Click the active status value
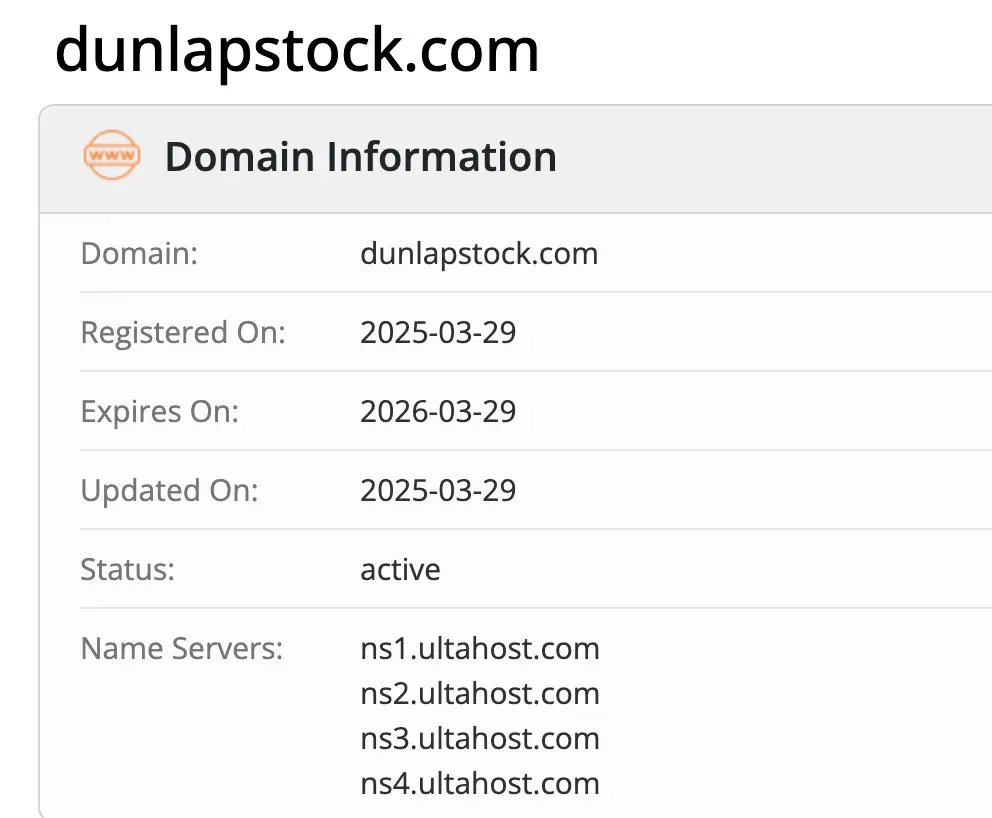The image size is (992, 818). coord(400,570)
